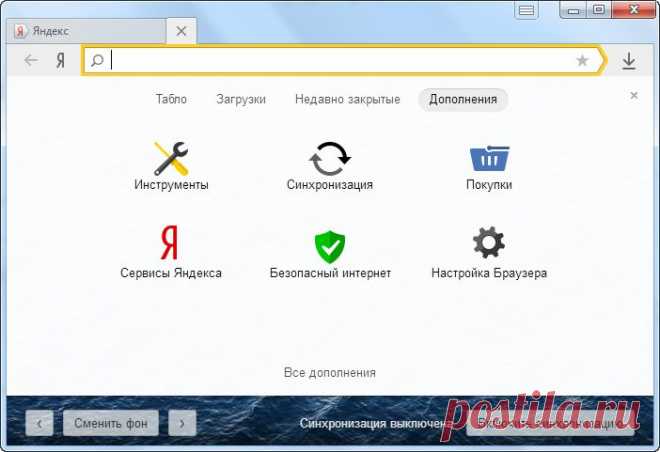Open the Инструменты add-ons category
660x452 pixels.
pos(171,166)
